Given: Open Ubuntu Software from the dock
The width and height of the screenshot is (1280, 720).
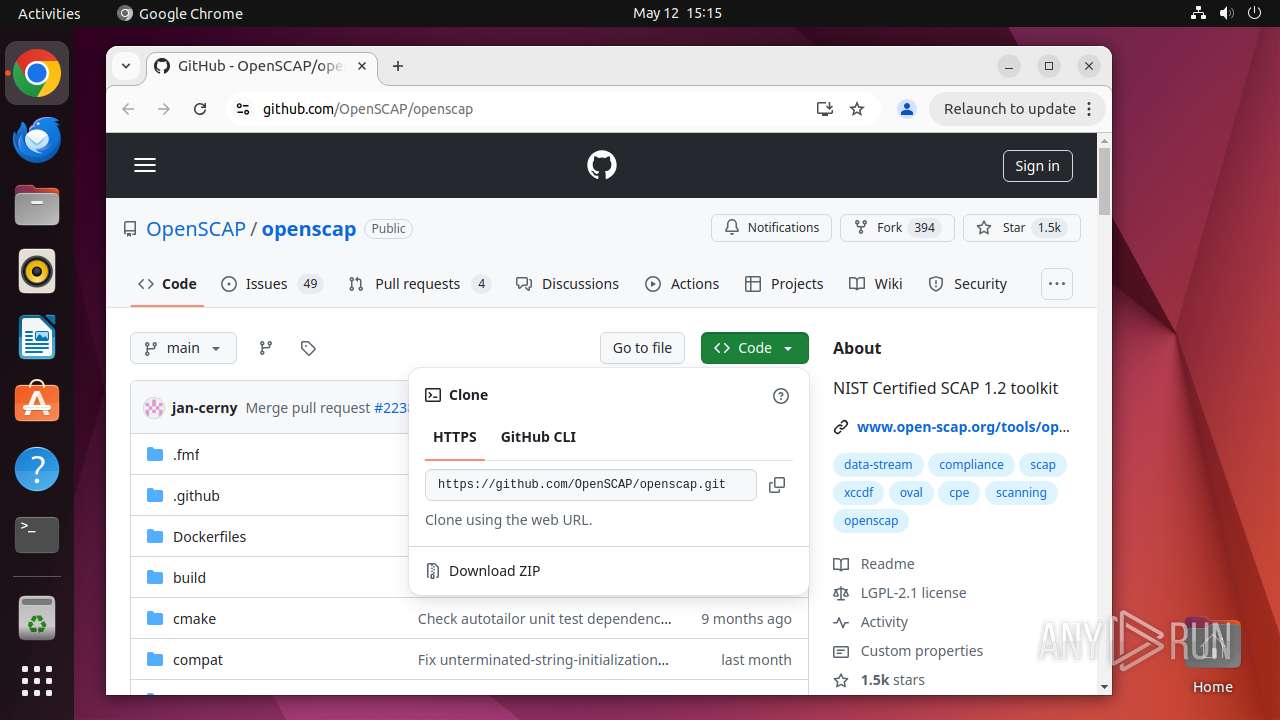Looking at the screenshot, I should pos(37,402).
